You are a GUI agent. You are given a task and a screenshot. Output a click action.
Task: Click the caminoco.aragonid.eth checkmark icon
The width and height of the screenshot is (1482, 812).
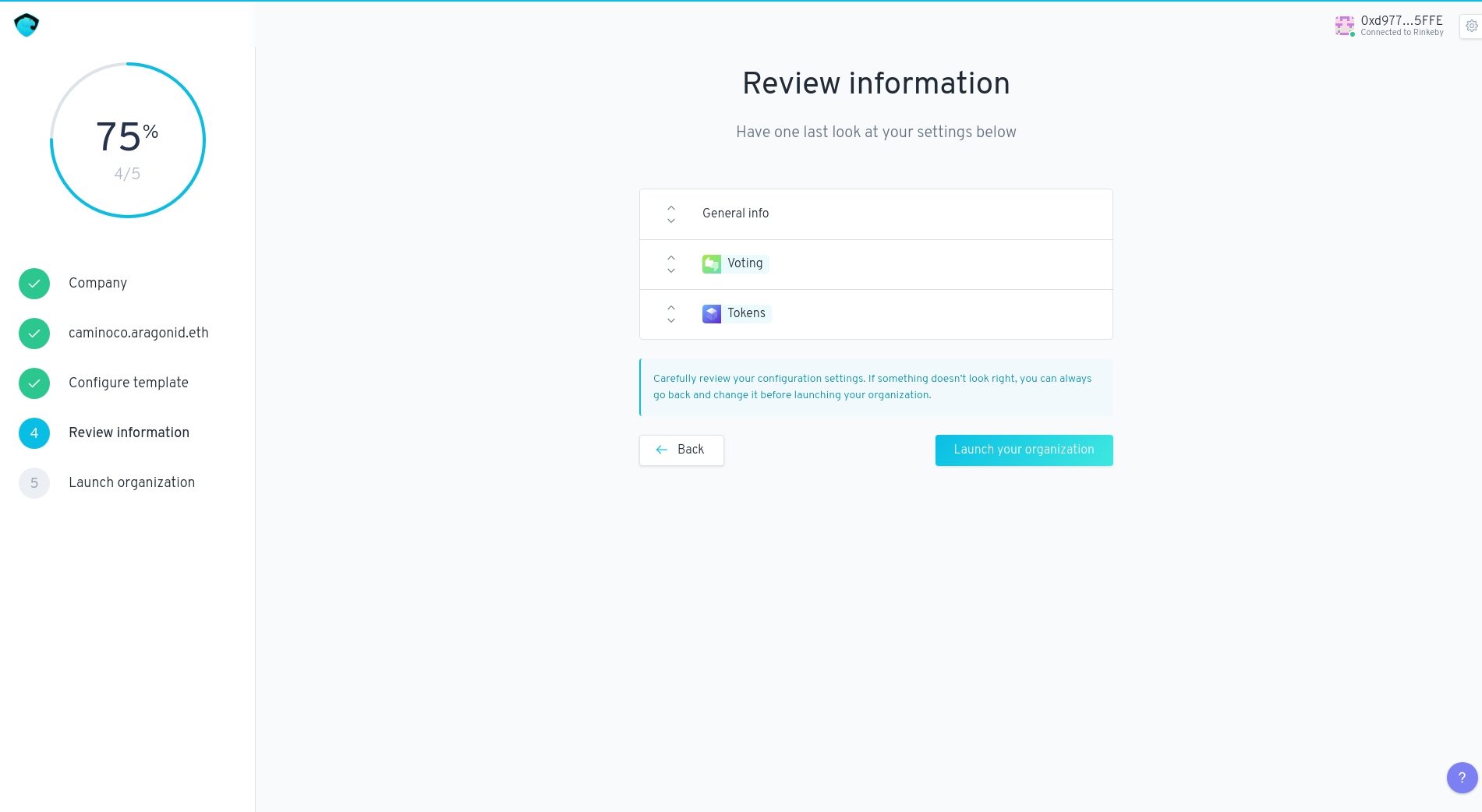click(x=34, y=334)
